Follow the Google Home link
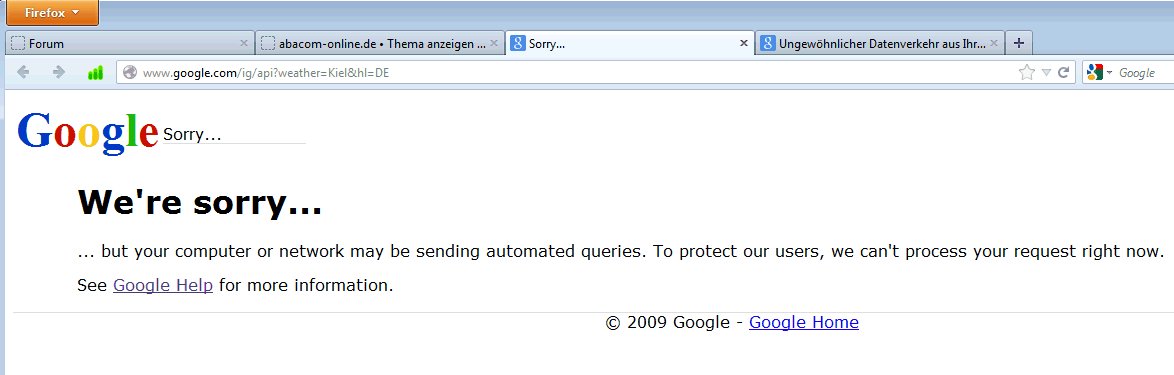Screen dimensions: 1174x375 [x=803, y=322]
